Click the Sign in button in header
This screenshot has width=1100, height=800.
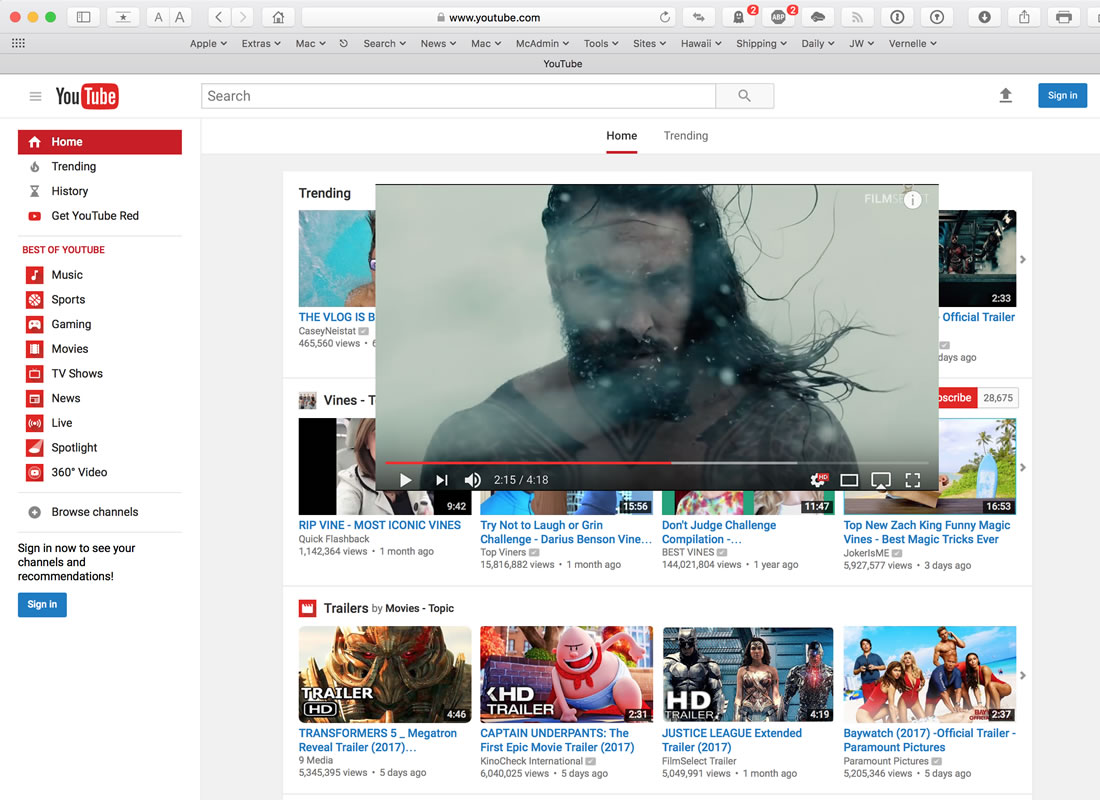(x=1062, y=95)
